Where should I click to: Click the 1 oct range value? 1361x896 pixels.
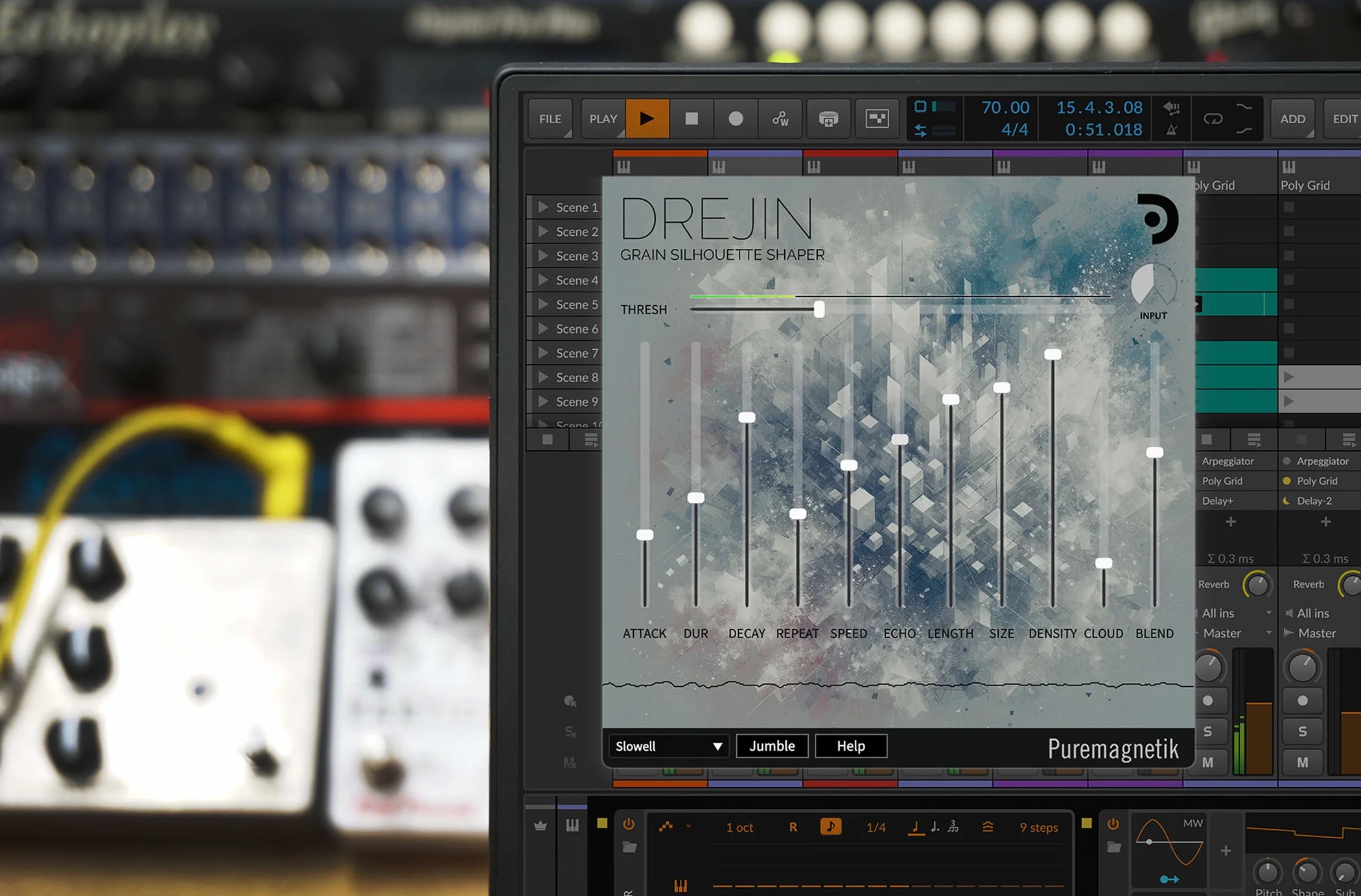pyautogui.click(x=739, y=827)
